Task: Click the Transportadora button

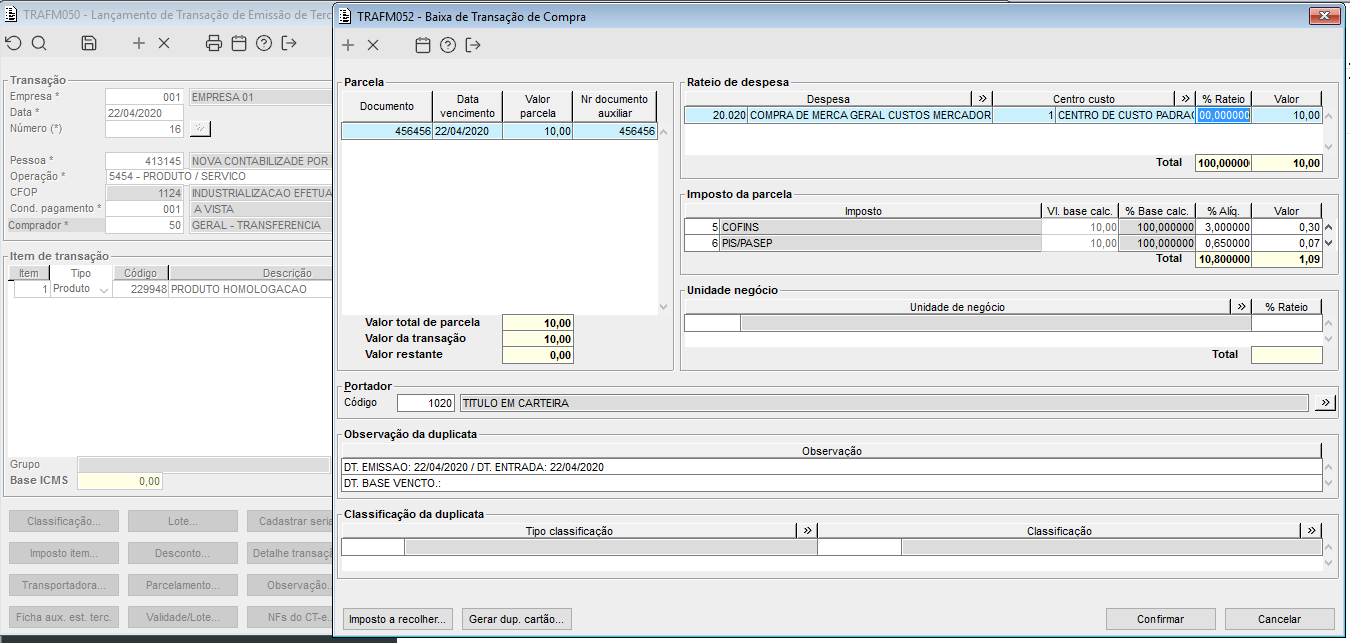Action: [64, 585]
